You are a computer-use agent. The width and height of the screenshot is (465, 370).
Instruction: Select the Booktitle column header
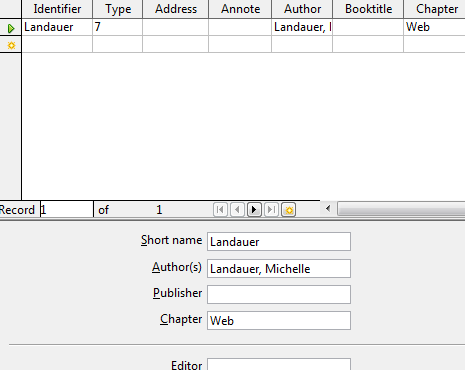[x=368, y=9]
